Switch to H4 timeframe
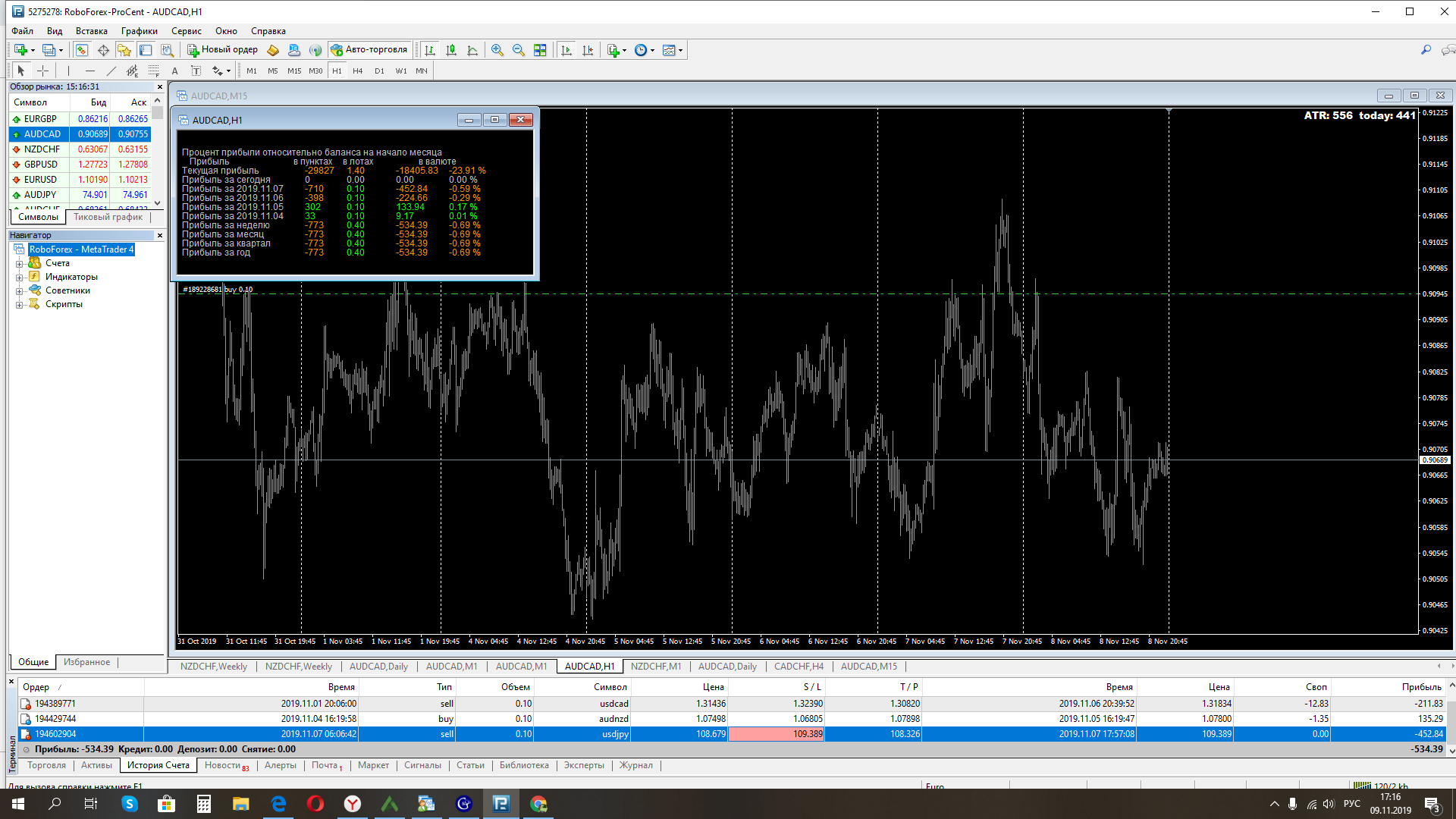Screen dimensions: 1456x819 (x=358, y=71)
